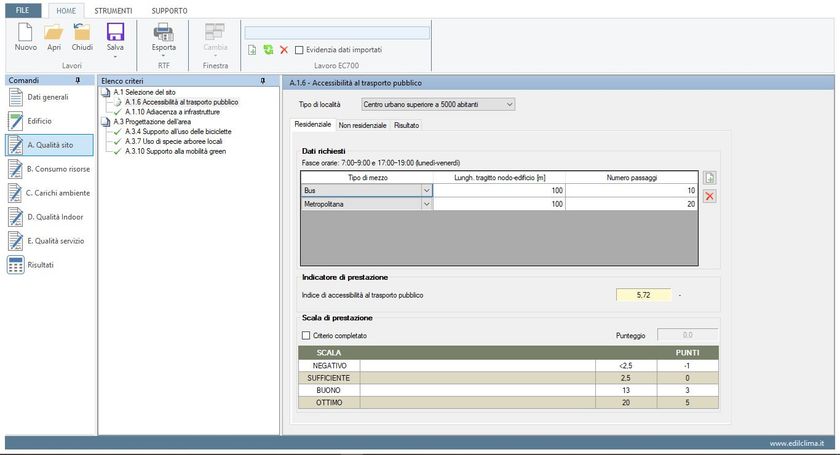Click the Punteggio value field
The height and width of the screenshot is (455, 840).
click(687, 335)
